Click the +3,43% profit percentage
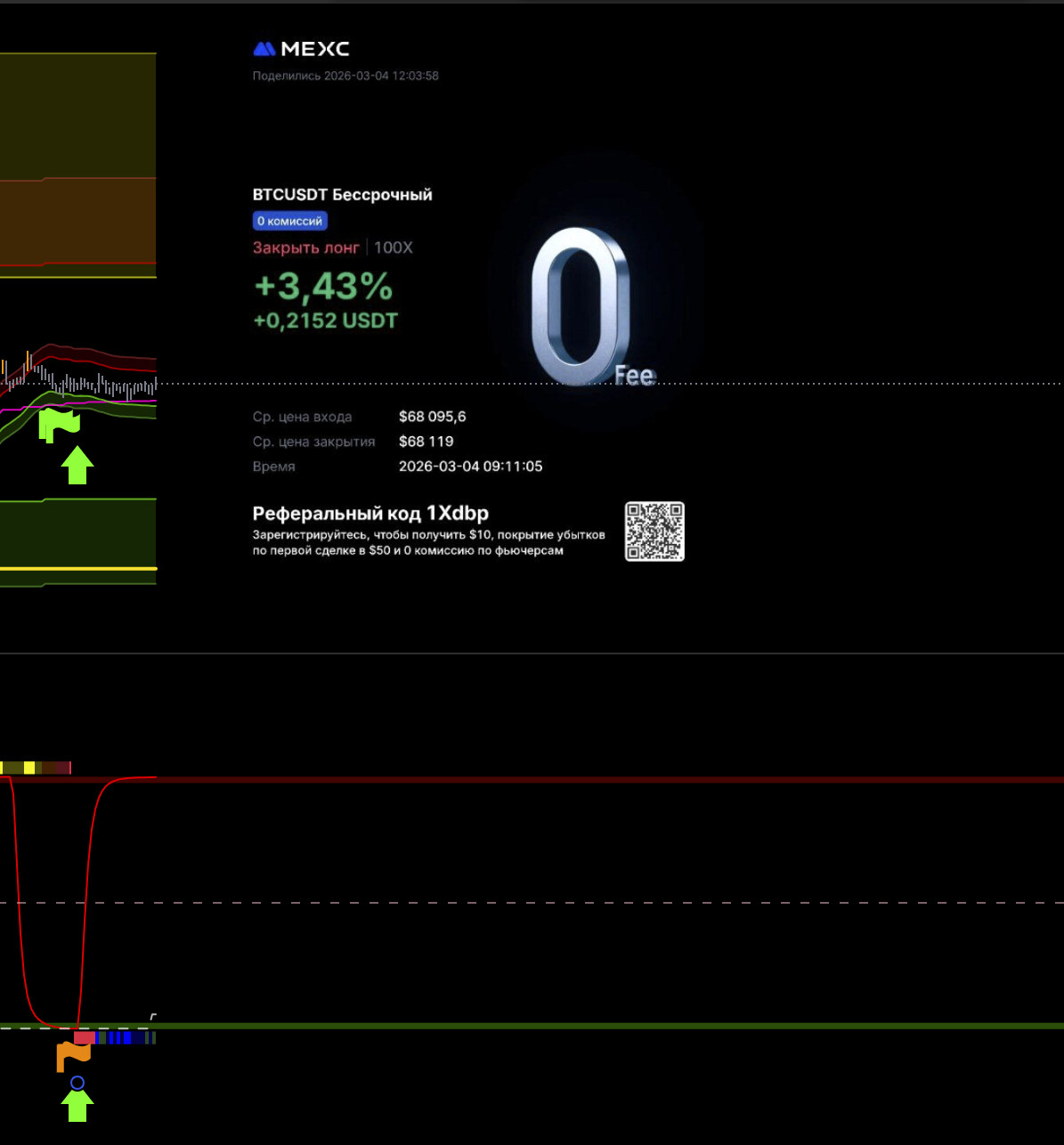The image size is (1064, 1145). click(x=323, y=287)
